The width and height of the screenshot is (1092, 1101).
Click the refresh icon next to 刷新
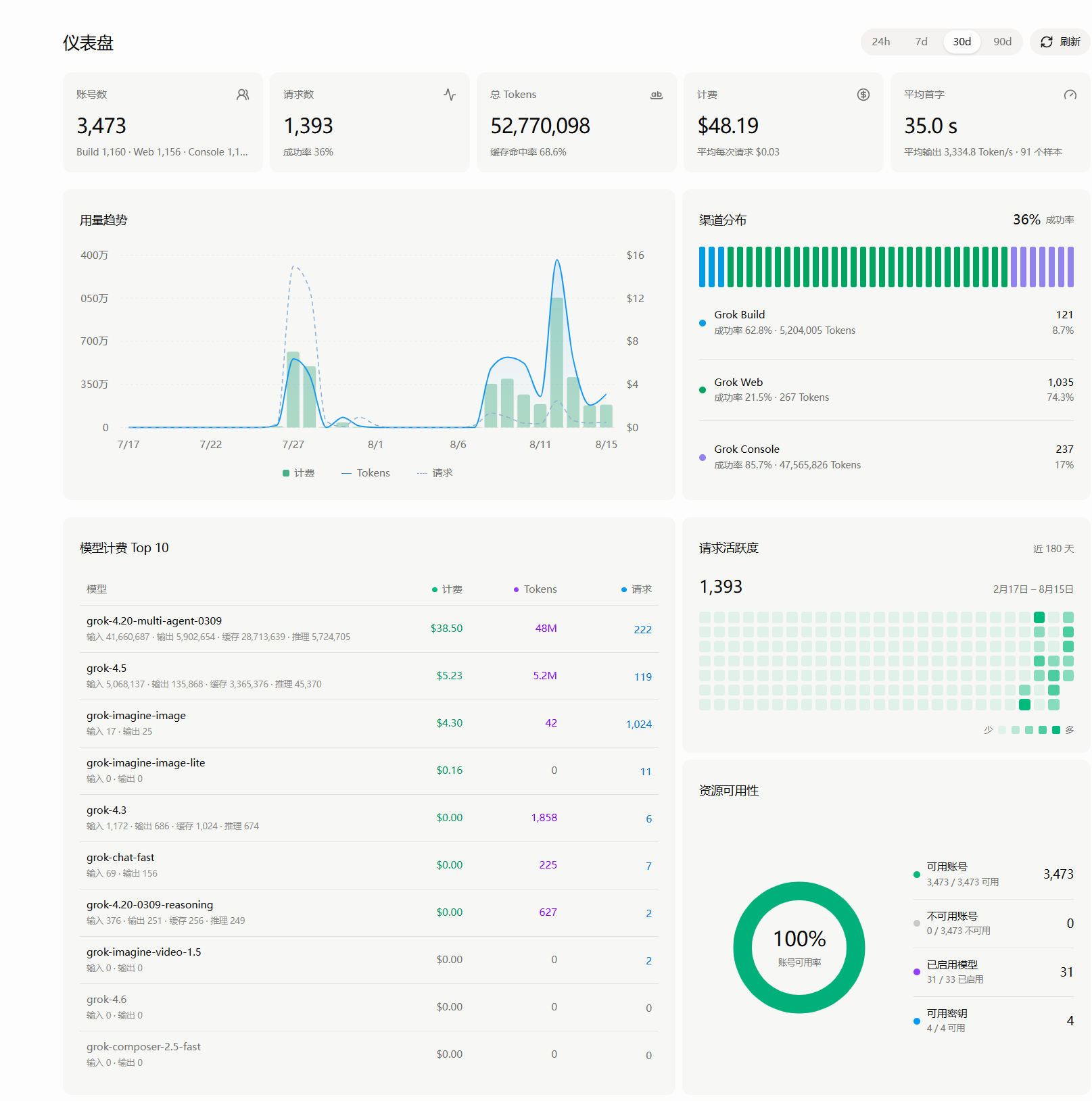coord(1046,42)
